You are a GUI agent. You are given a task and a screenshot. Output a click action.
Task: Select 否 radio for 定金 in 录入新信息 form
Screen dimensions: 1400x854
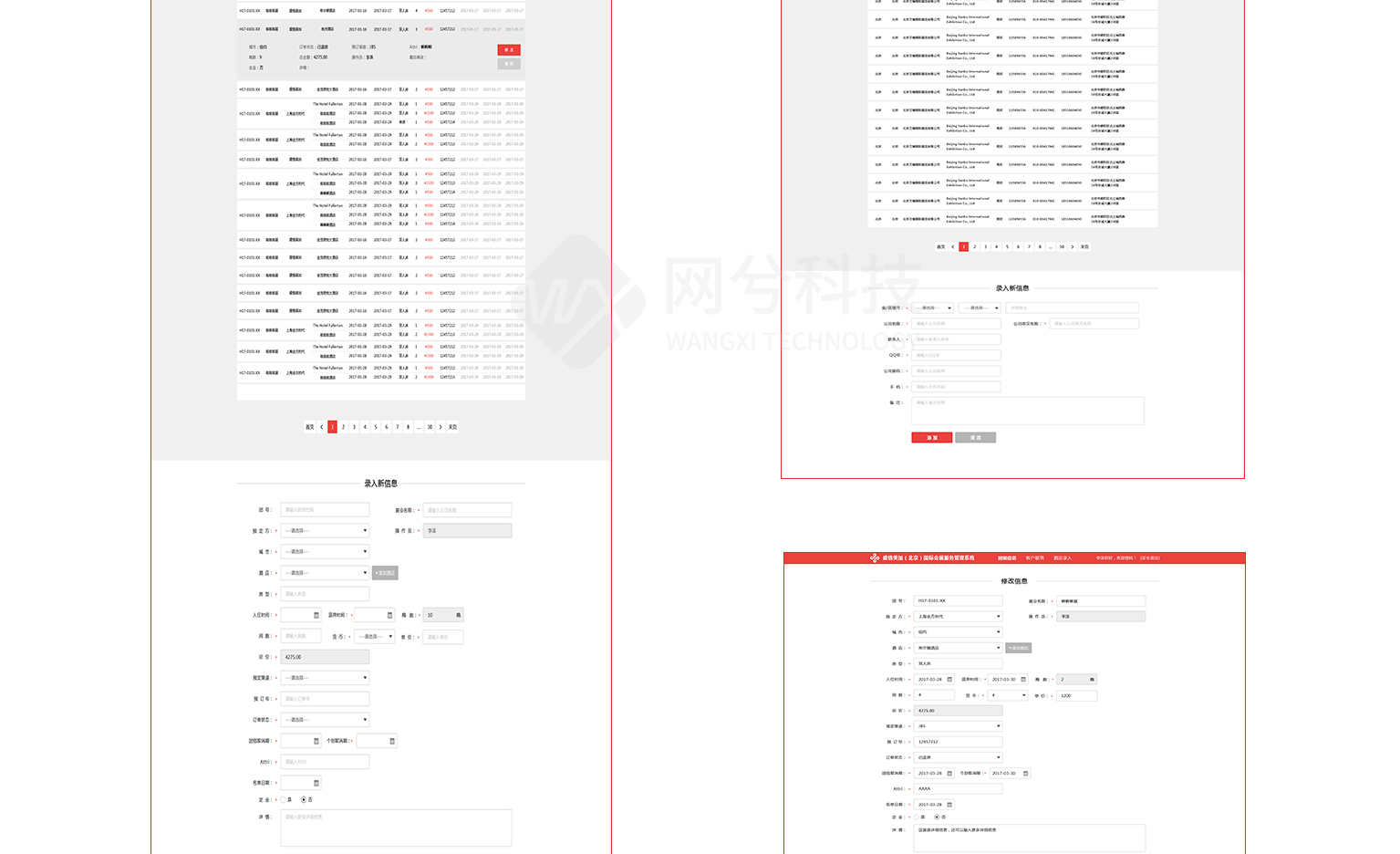pyautogui.click(x=304, y=800)
